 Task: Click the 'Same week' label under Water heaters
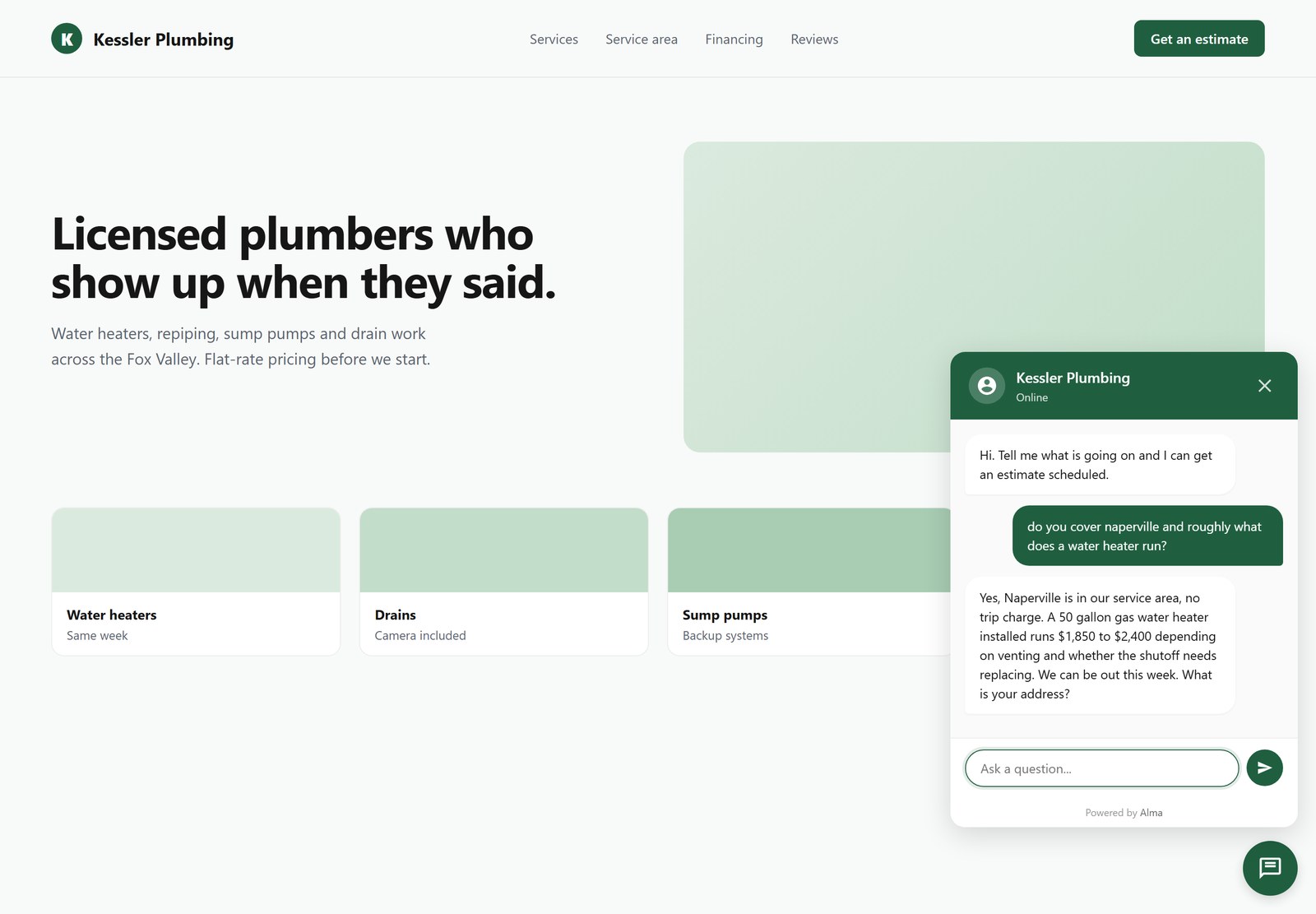(x=97, y=636)
